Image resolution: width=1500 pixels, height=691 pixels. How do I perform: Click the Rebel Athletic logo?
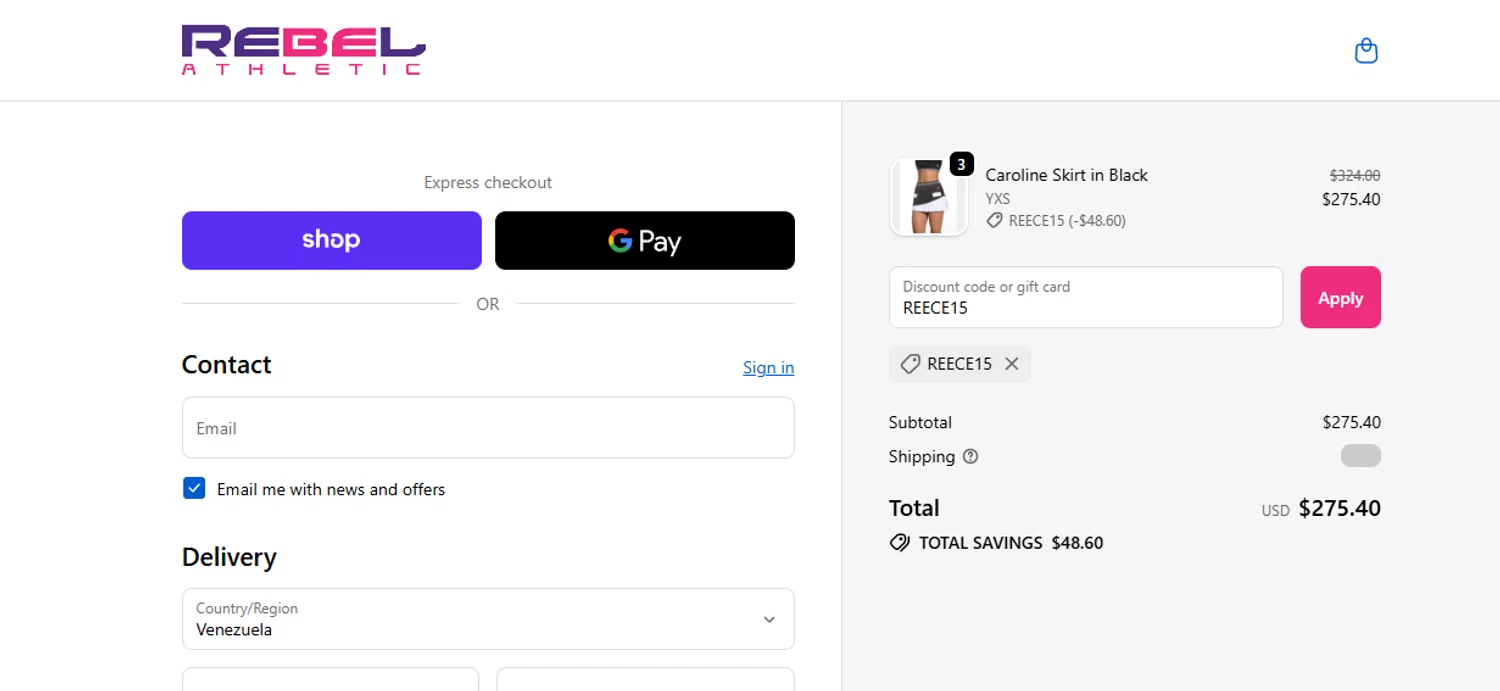(x=303, y=50)
